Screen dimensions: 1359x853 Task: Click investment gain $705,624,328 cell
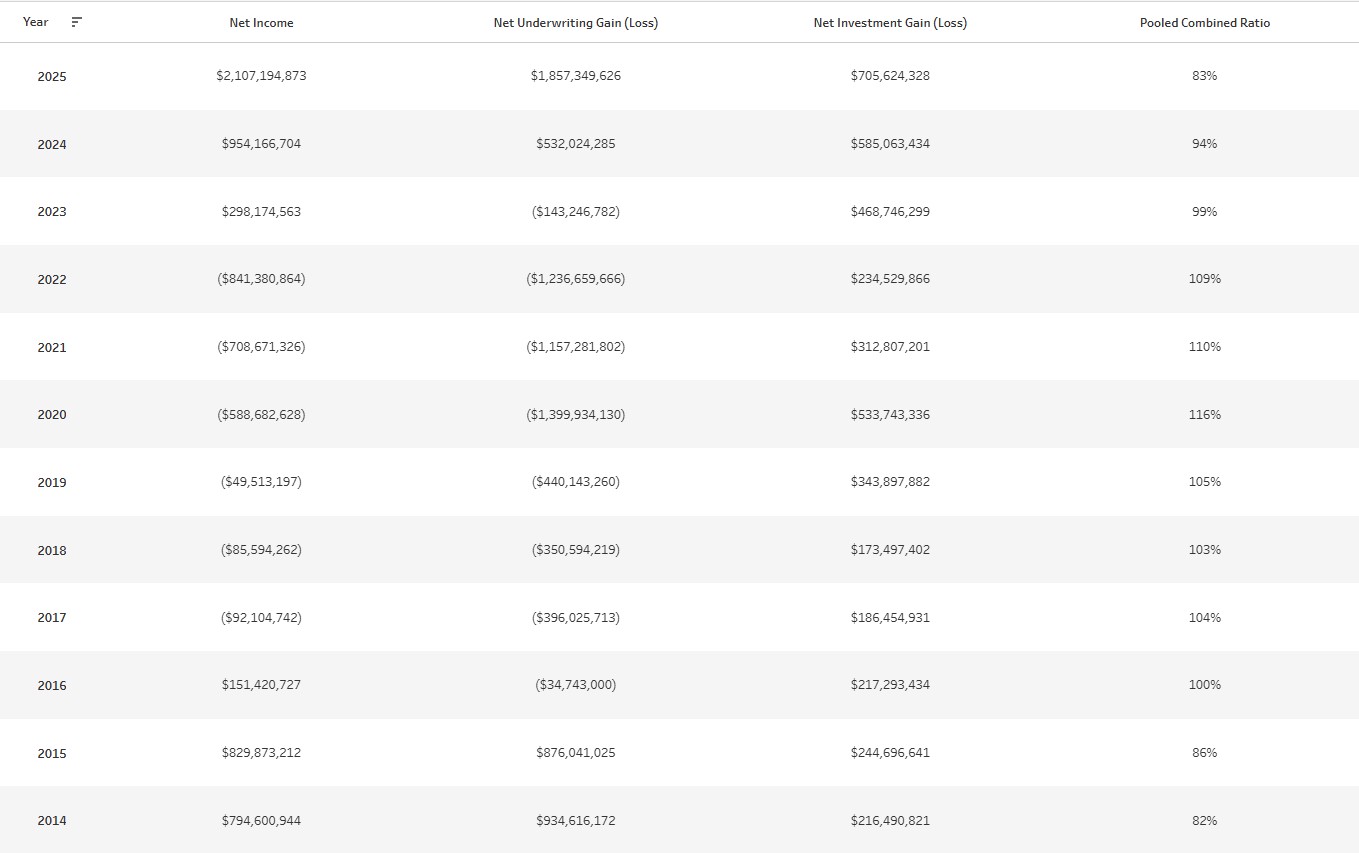(x=890, y=76)
